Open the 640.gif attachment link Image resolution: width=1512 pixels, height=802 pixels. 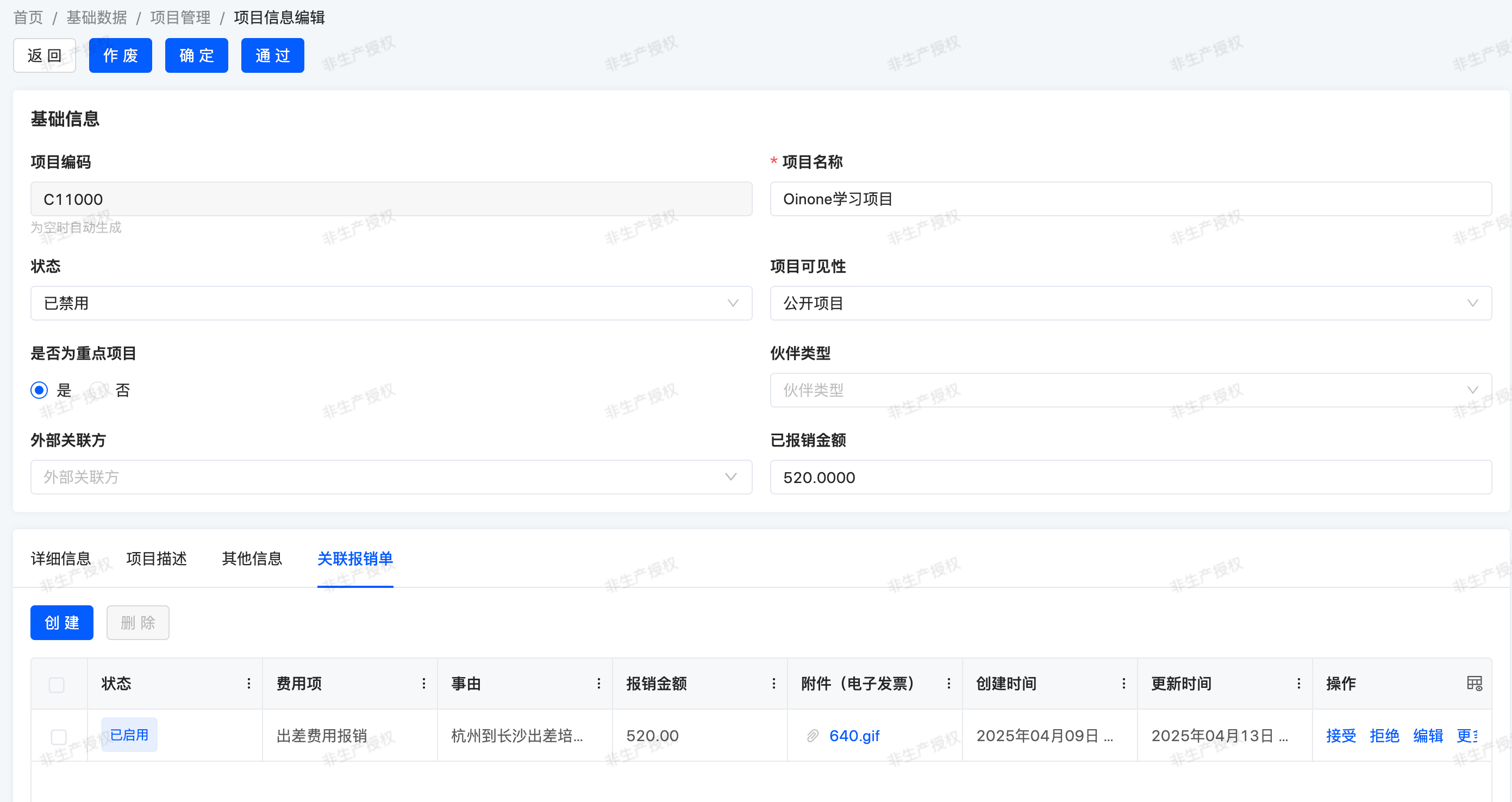(x=854, y=736)
